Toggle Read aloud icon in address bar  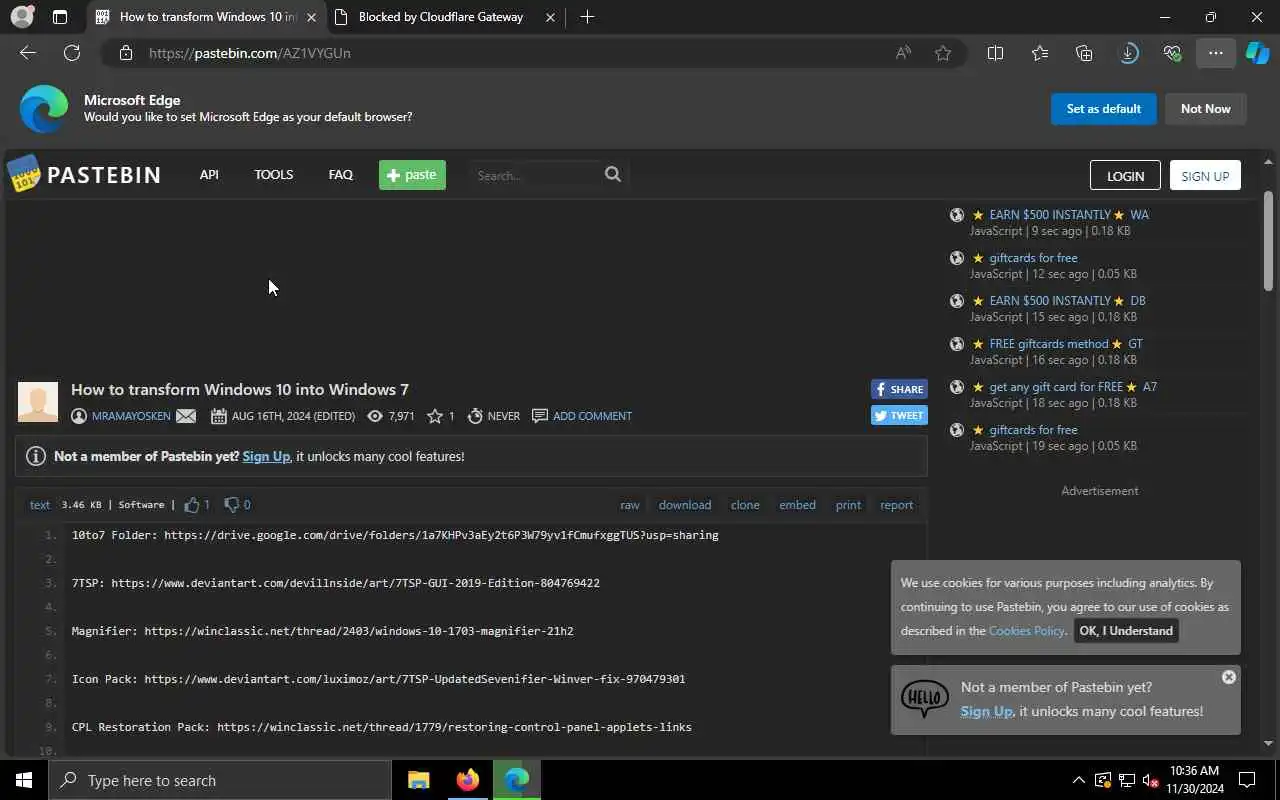(903, 53)
